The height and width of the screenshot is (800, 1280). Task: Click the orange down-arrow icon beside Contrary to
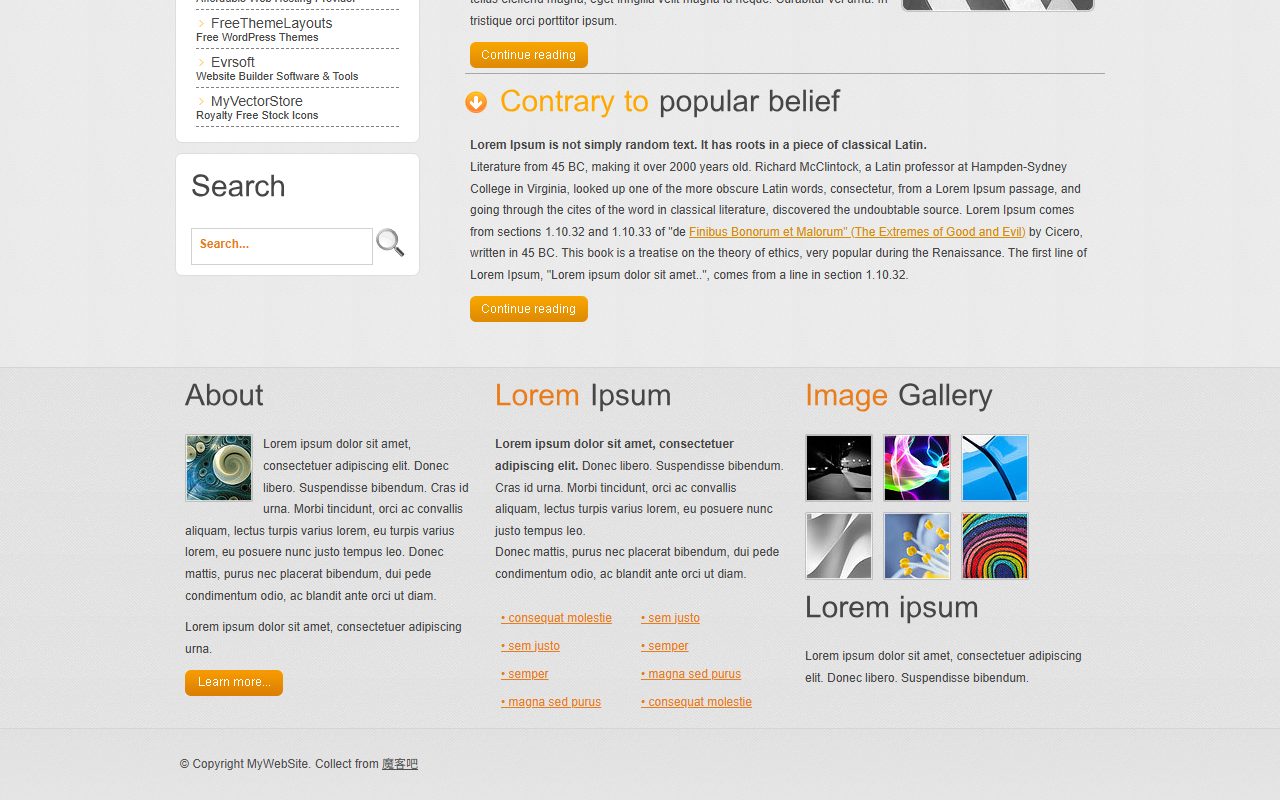[x=476, y=102]
